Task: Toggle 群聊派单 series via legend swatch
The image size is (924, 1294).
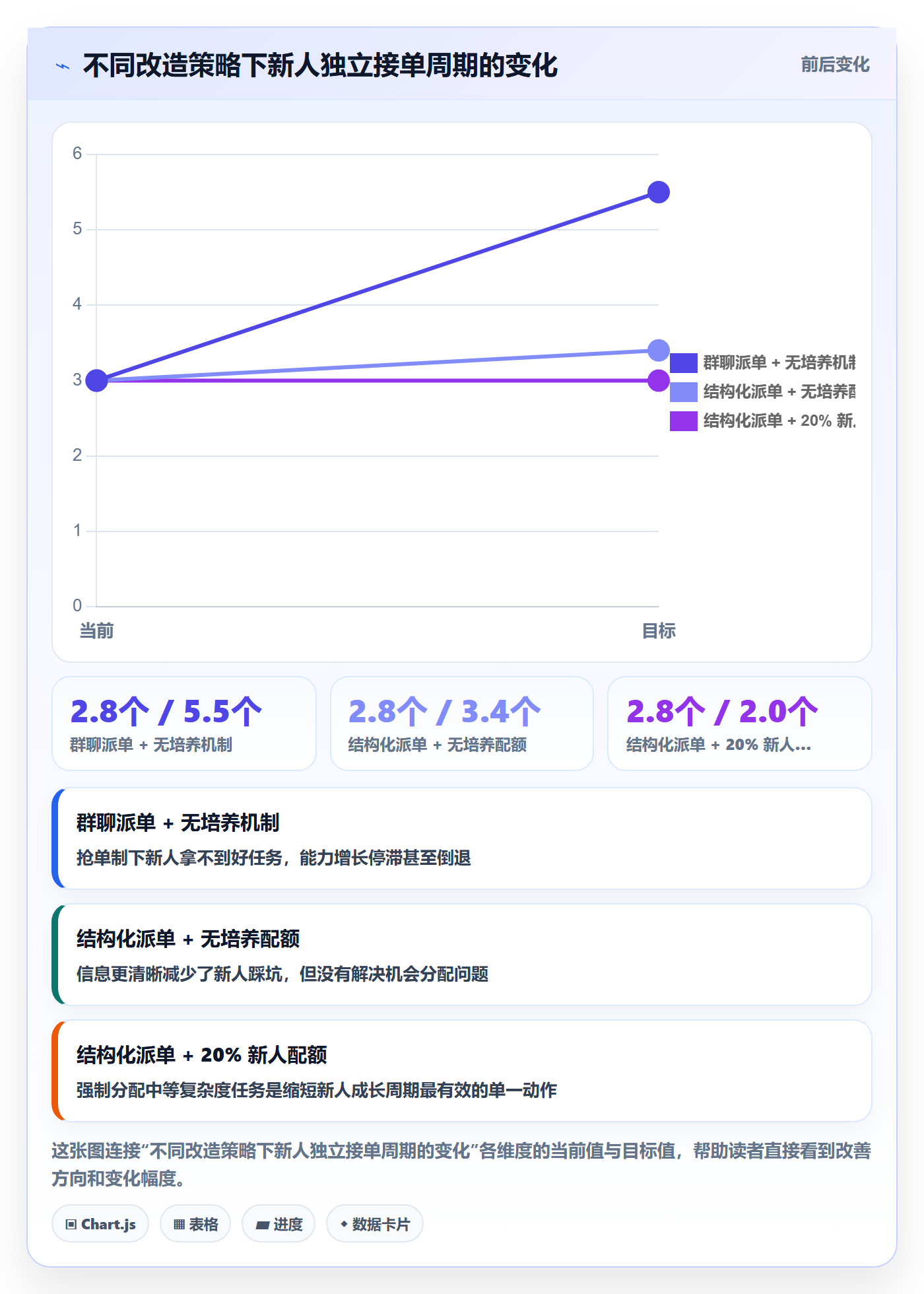Action: click(684, 363)
